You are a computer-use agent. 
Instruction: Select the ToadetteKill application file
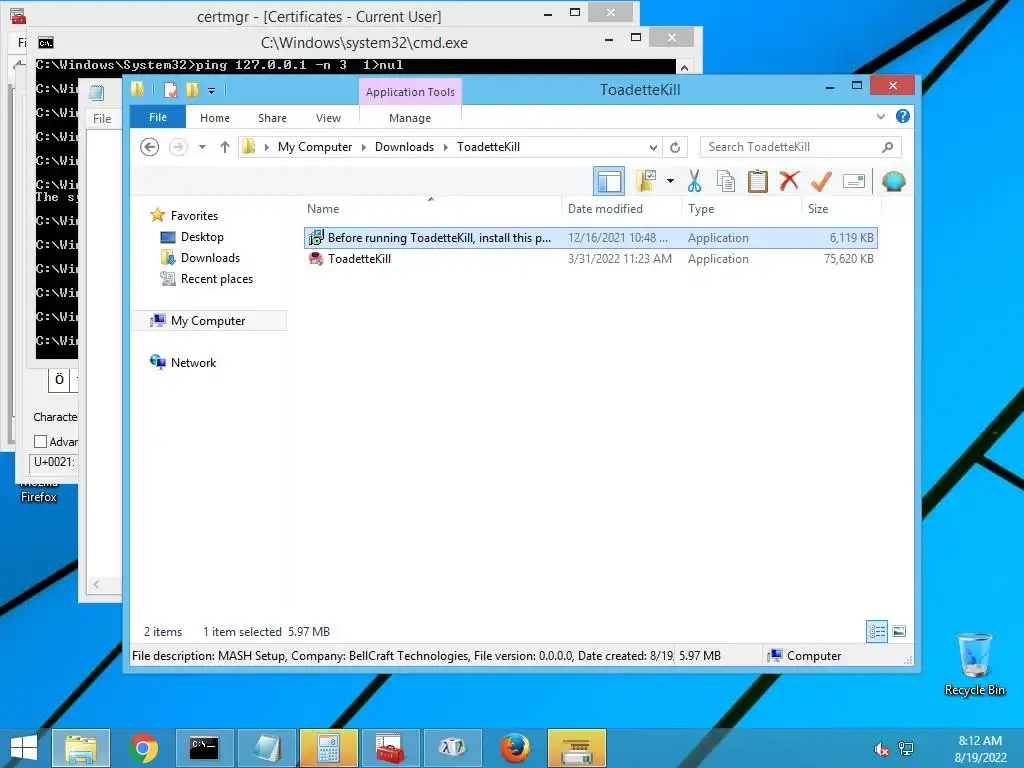[590, 259]
